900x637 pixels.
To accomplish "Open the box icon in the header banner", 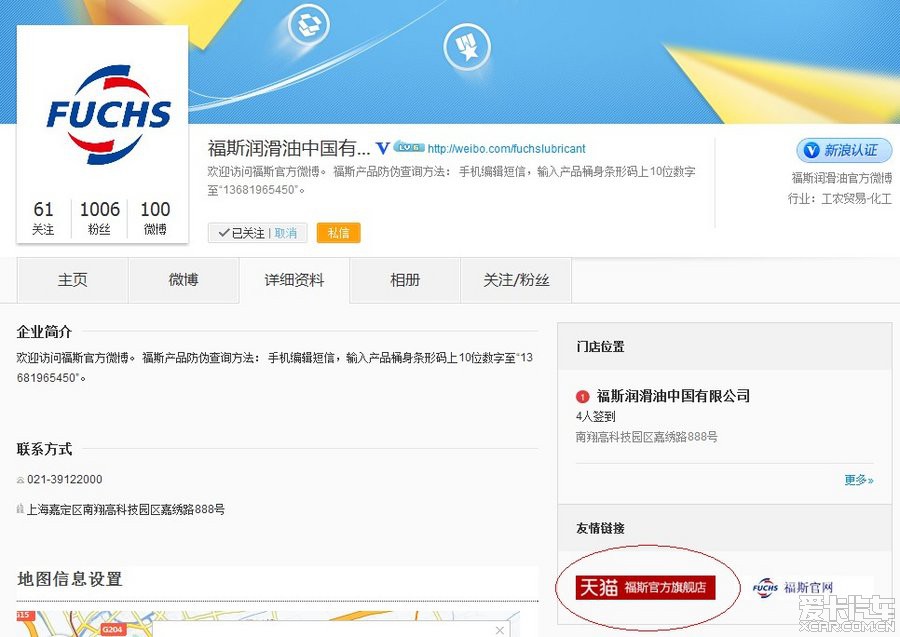I will [x=308, y=24].
